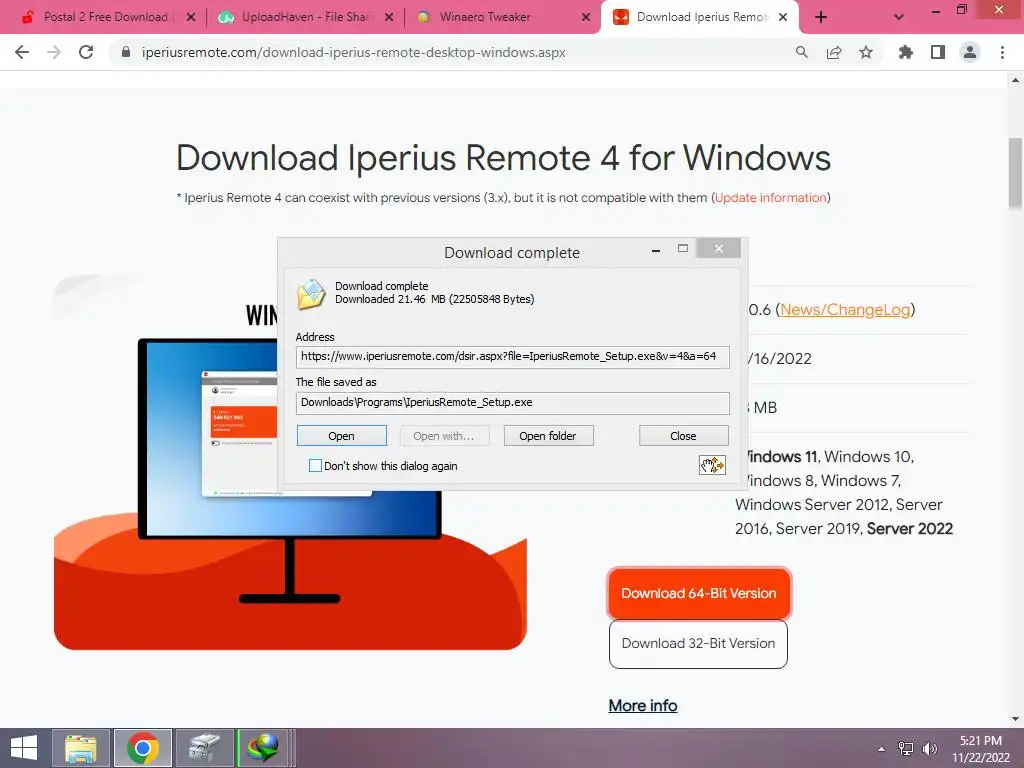The height and width of the screenshot is (768, 1024).
Task: Open a new tab with the plus button
Action: (821, 17)
